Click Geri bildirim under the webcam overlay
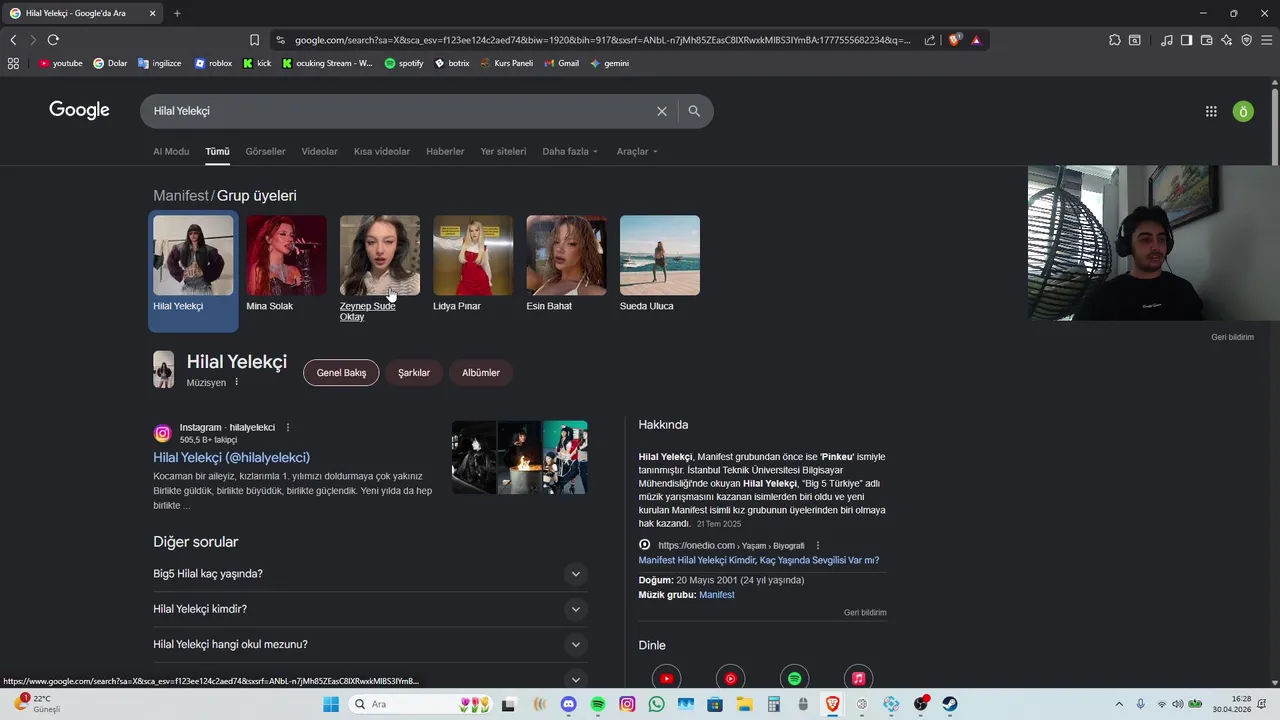This screenshot has width=1280, height=720. point(1232,337)
